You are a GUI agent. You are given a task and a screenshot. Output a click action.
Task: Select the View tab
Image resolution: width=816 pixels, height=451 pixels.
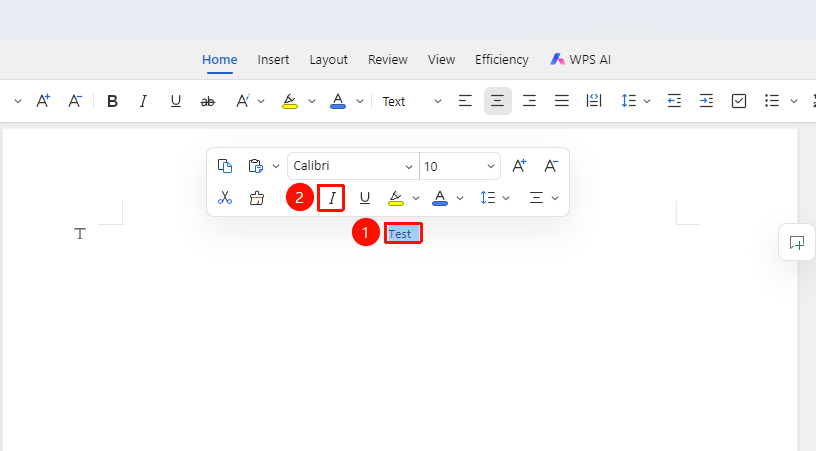[x=441, y=60]
